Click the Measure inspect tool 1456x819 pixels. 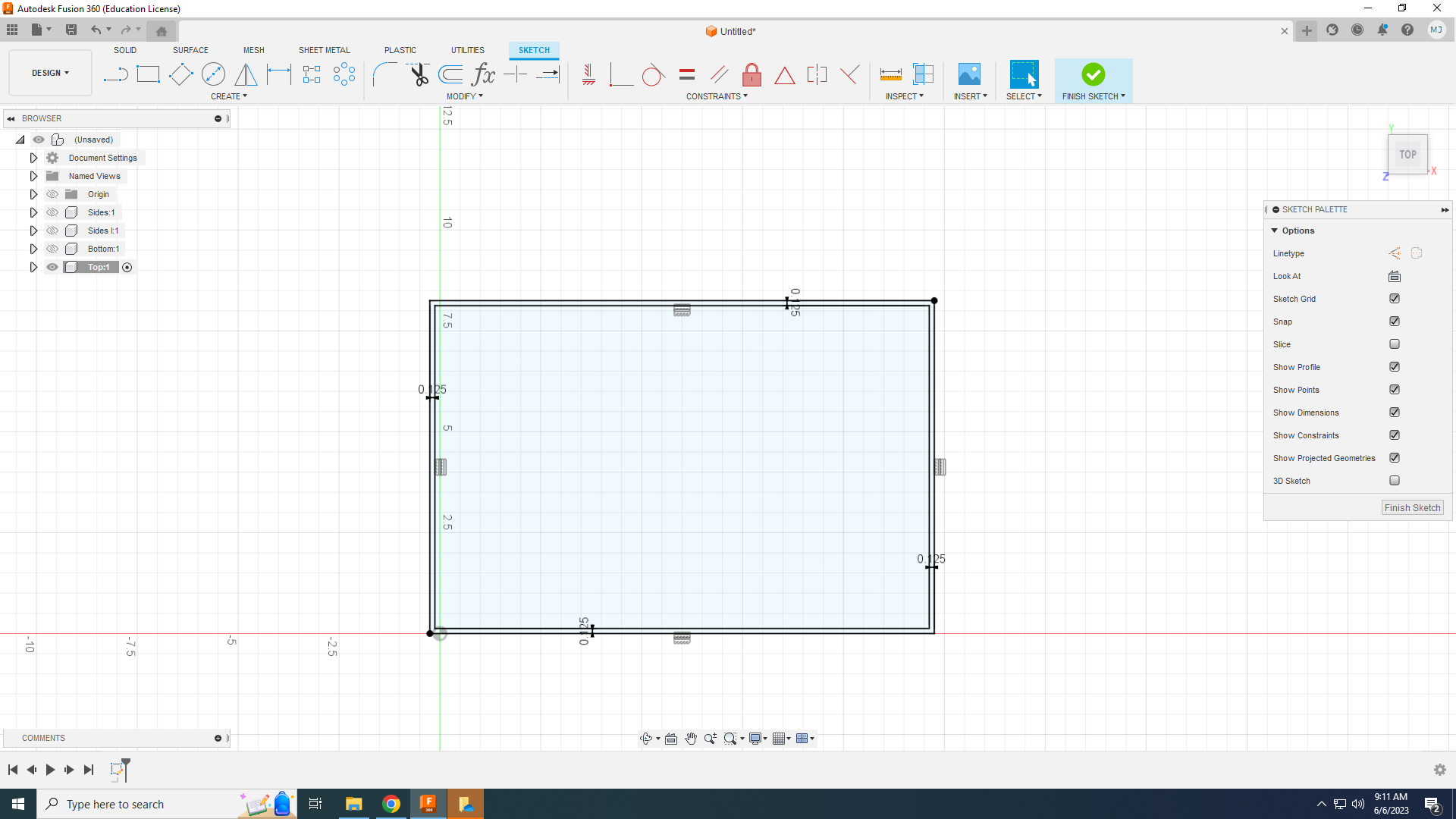(890, 74)
